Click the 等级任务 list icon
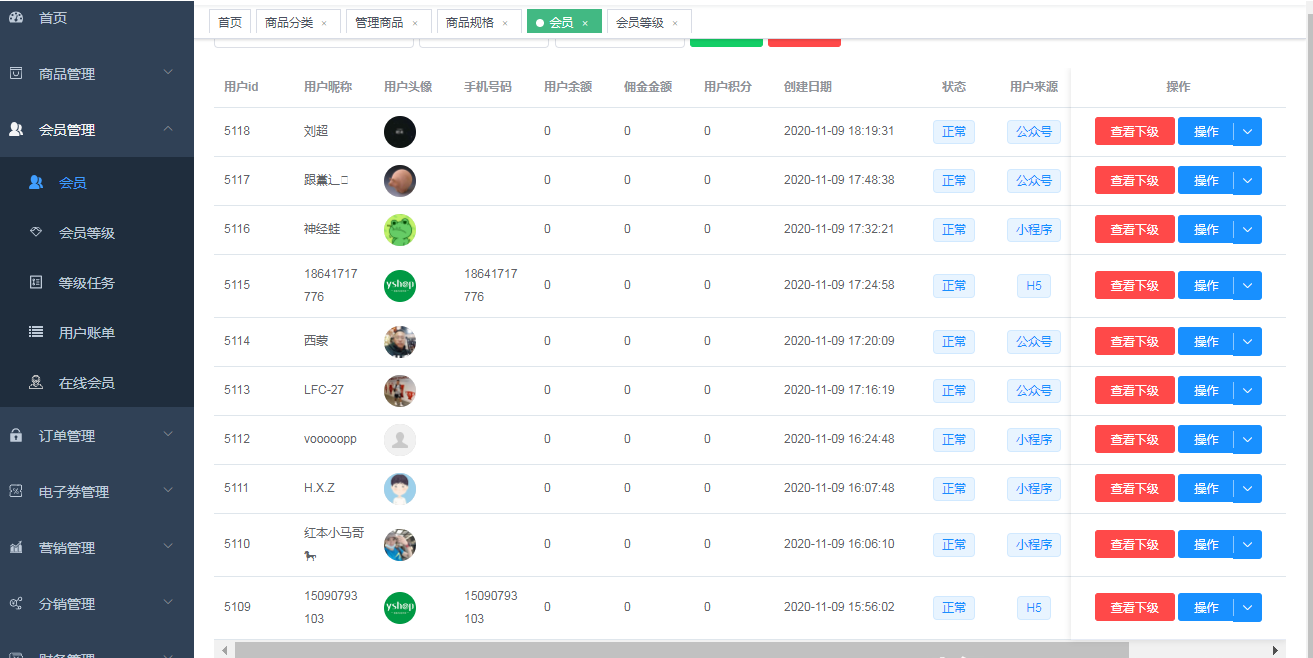This screenshot has width=1313, height=658. pyautogui.click(x=36, y=282)
